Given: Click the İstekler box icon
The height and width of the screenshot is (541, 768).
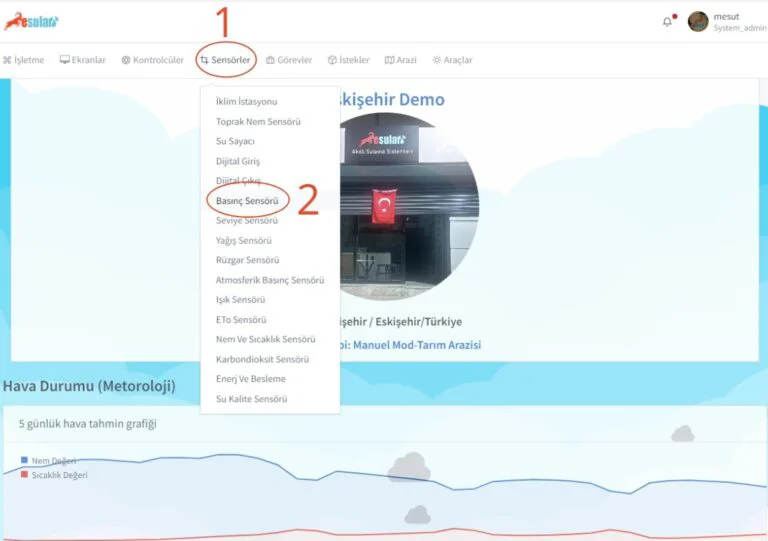Looking at the screenshot, I should pos(332,60).
